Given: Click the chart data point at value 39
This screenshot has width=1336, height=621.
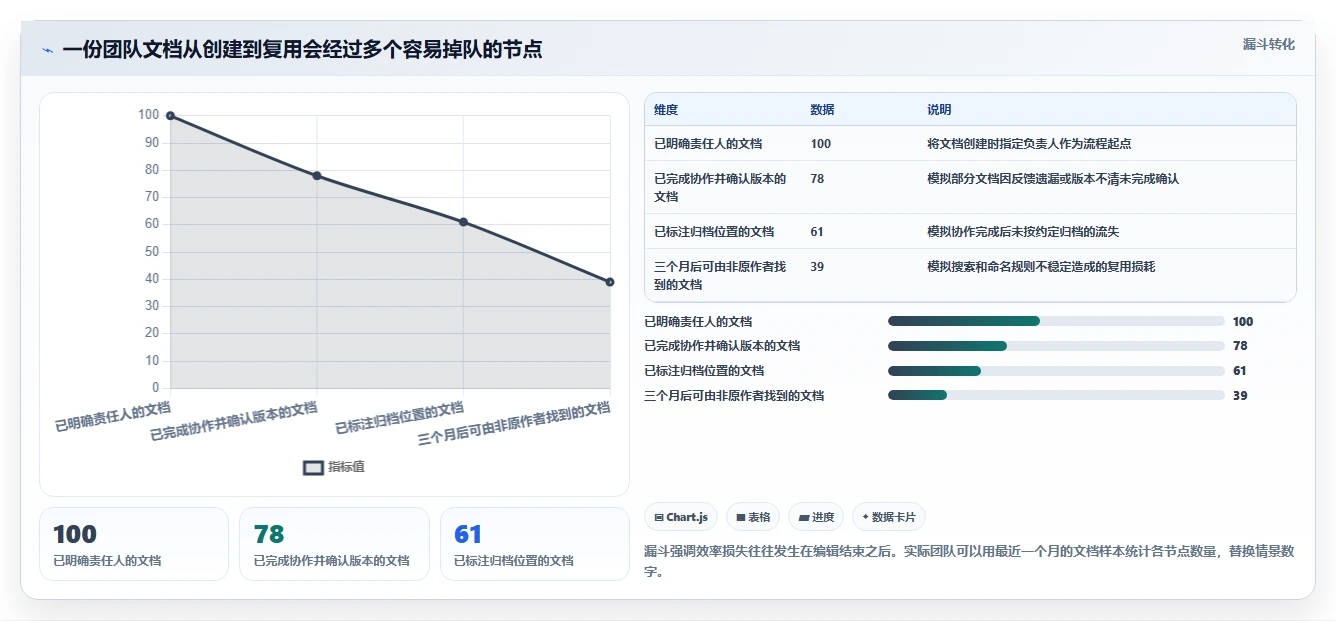Looking at the screenshot, I should [x=610, y=282].
